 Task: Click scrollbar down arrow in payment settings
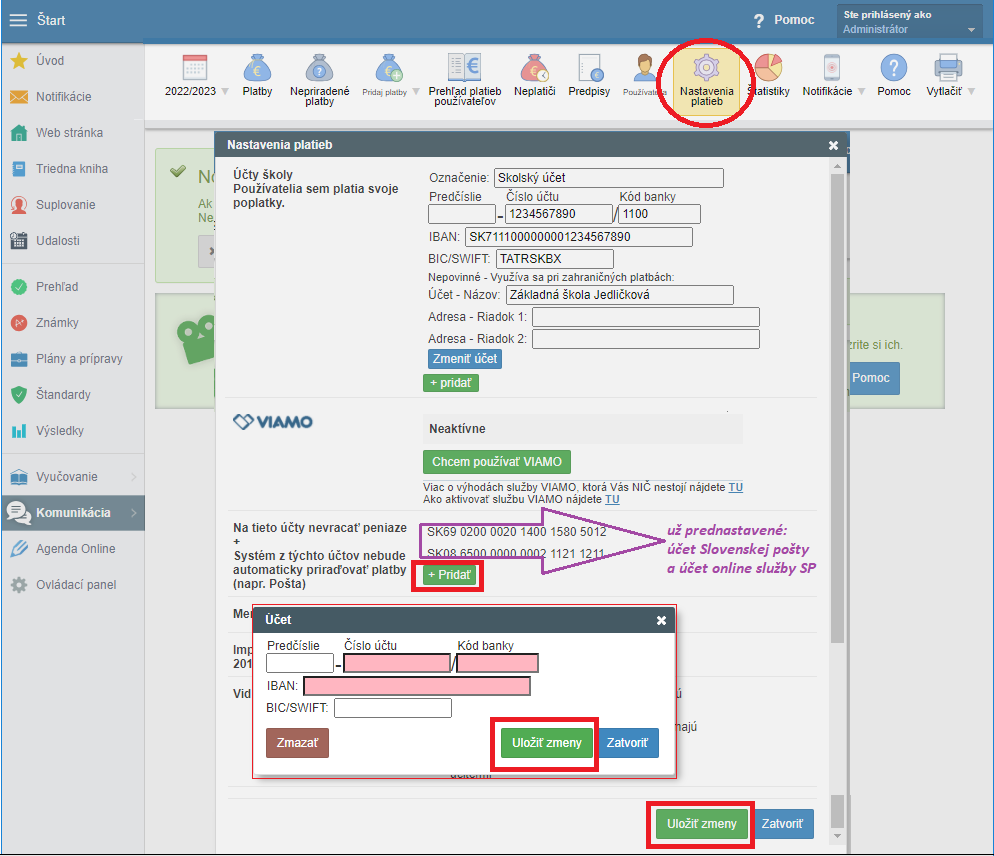(x=837, y=836)
